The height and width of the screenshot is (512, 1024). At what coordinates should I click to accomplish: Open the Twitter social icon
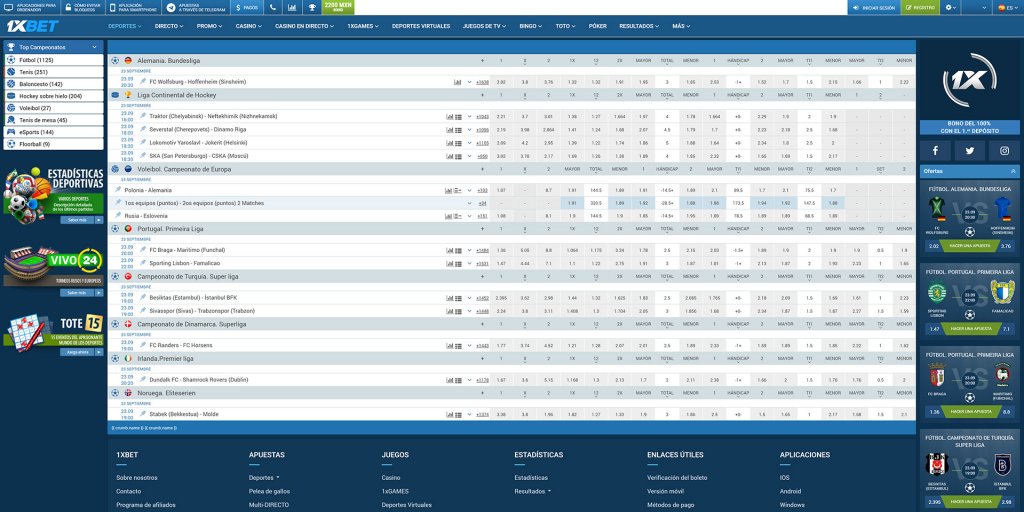point(969,151)
